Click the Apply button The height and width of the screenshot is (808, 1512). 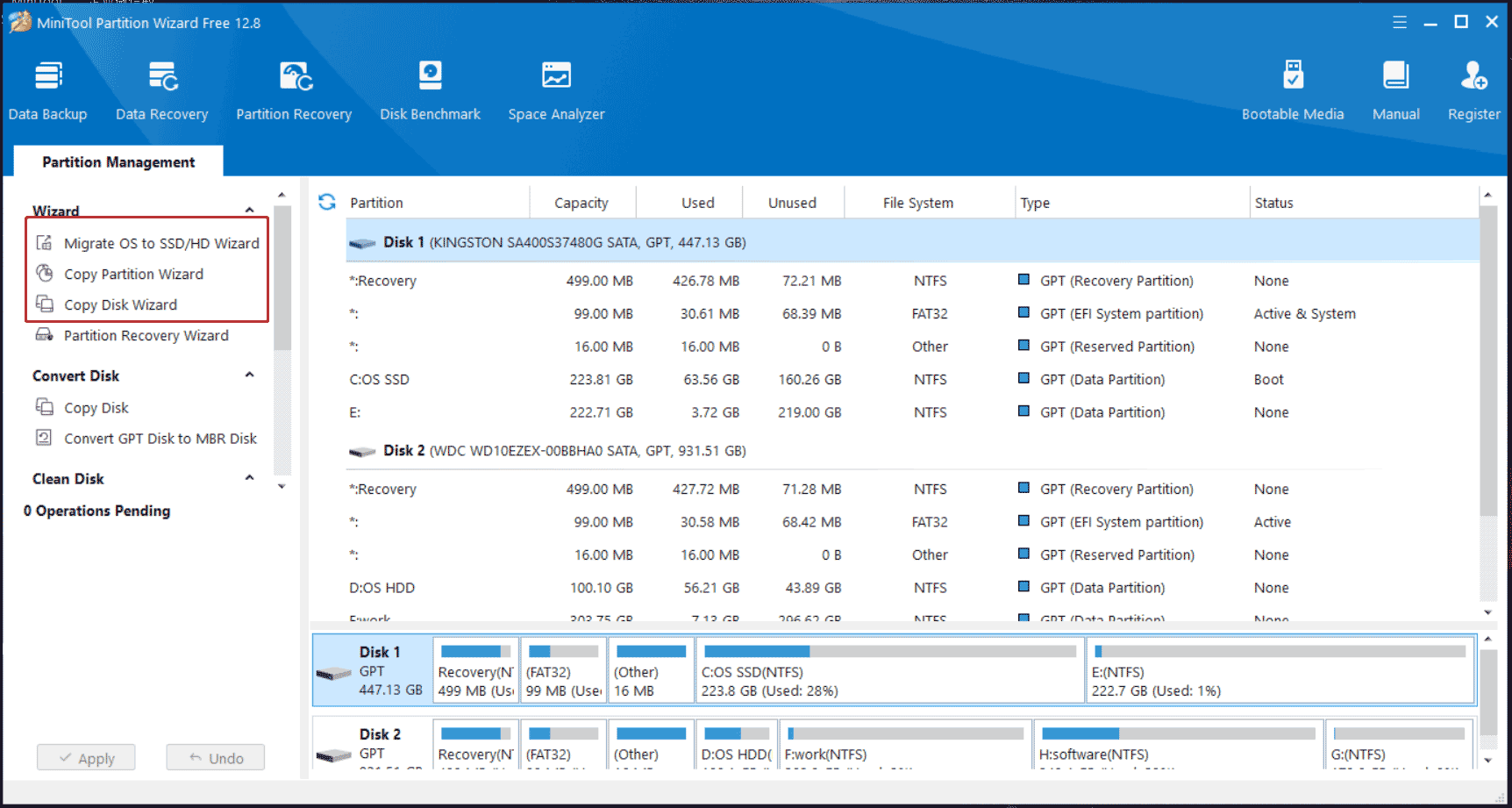86,758
